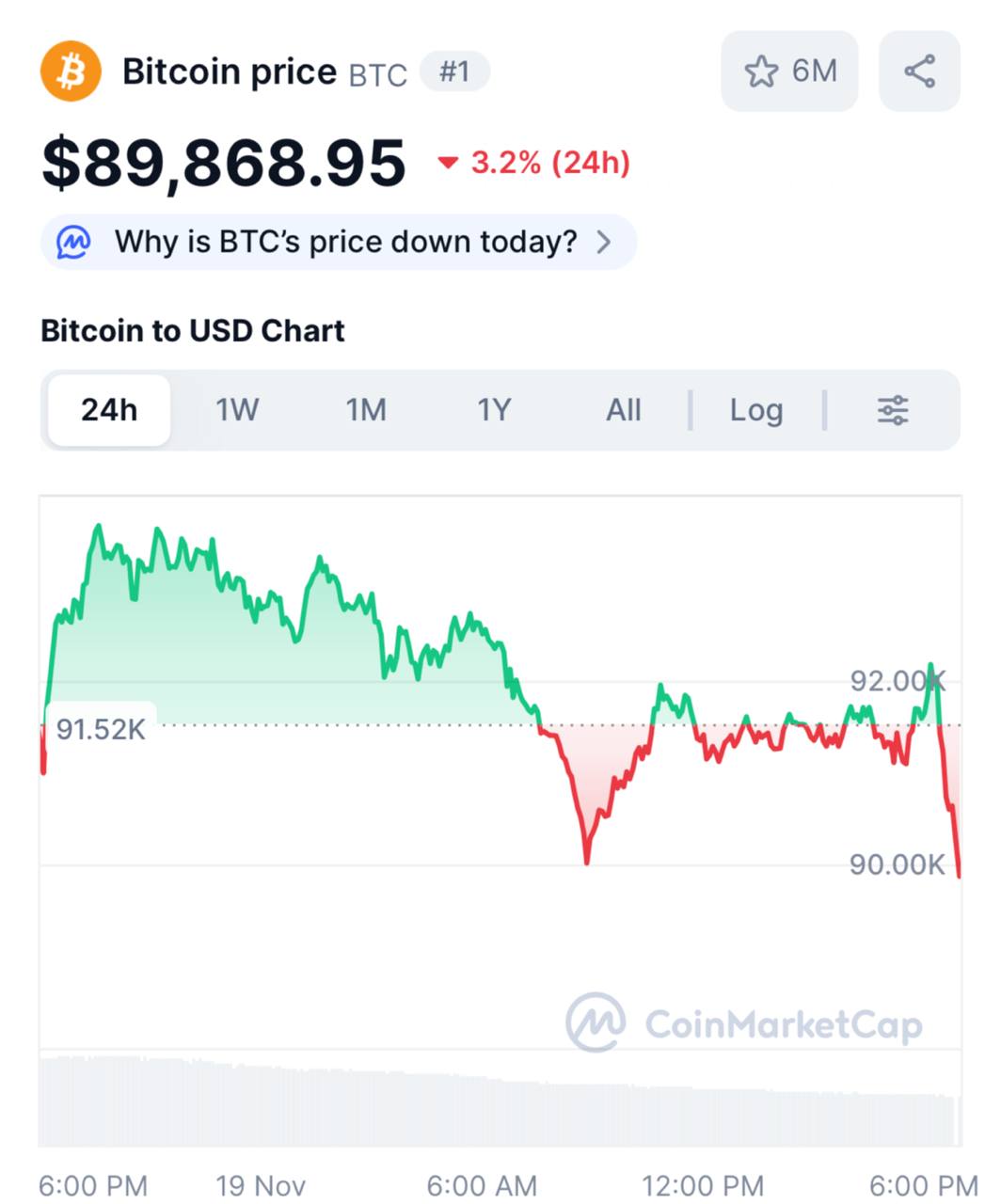1001x1204 pixels.
Task: Open "Why is BTC's price down today?" link
Action: [x=345, y=243]
